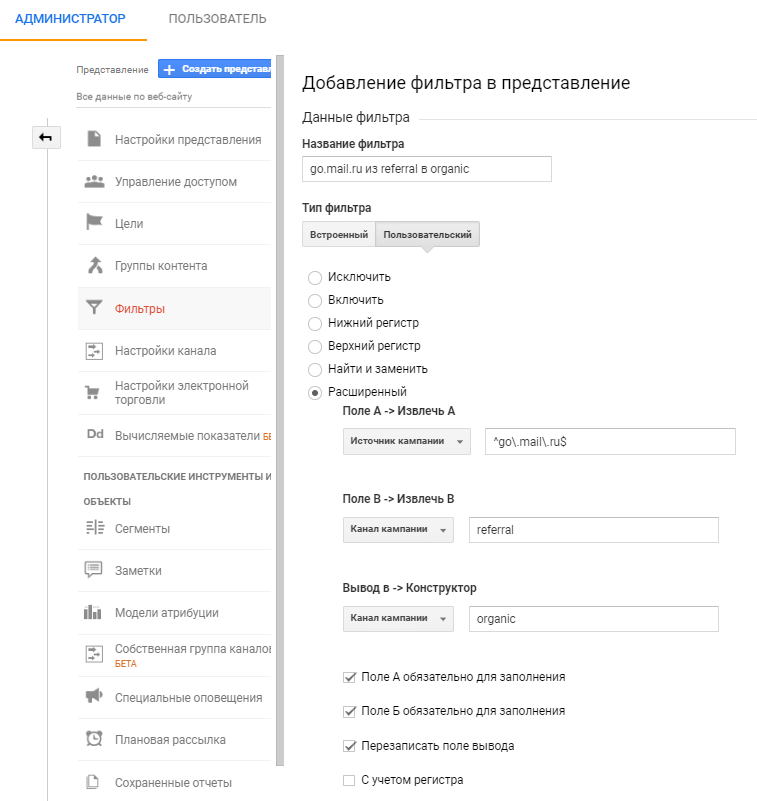The image size is (757, 801).
Task: Click the Создать представление button
Action: coord(215,69)
